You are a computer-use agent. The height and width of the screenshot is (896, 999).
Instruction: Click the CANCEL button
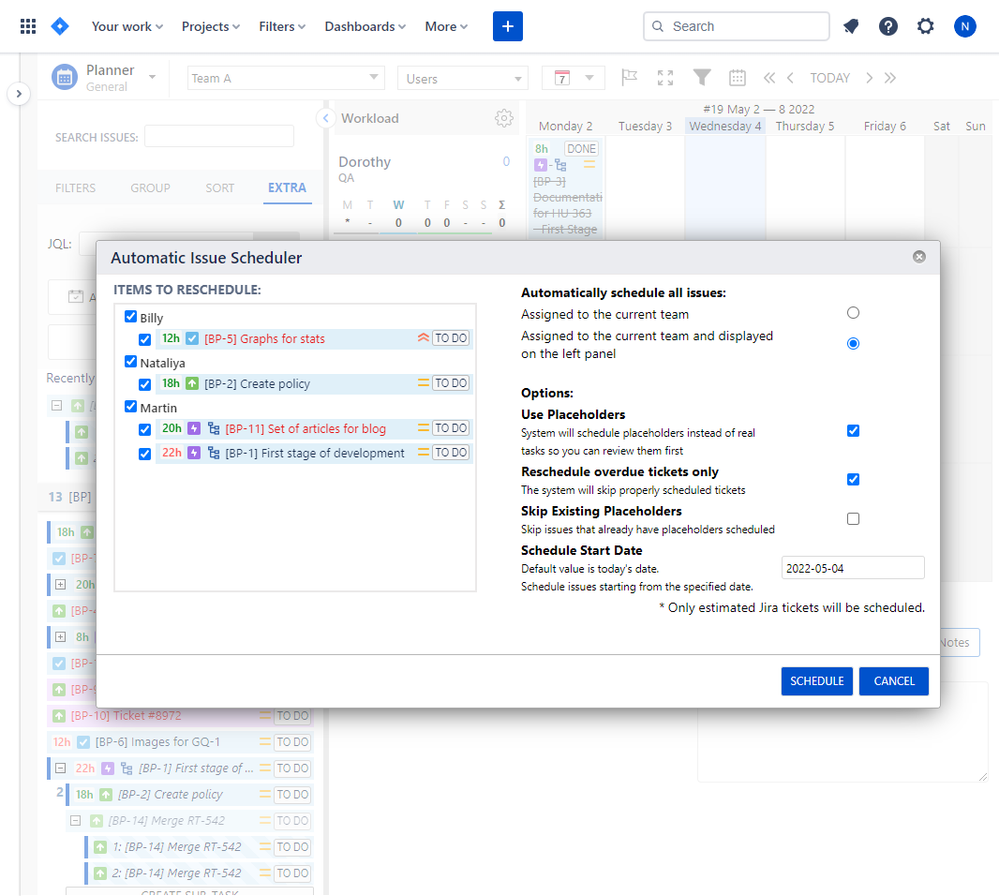coord(893,681)
